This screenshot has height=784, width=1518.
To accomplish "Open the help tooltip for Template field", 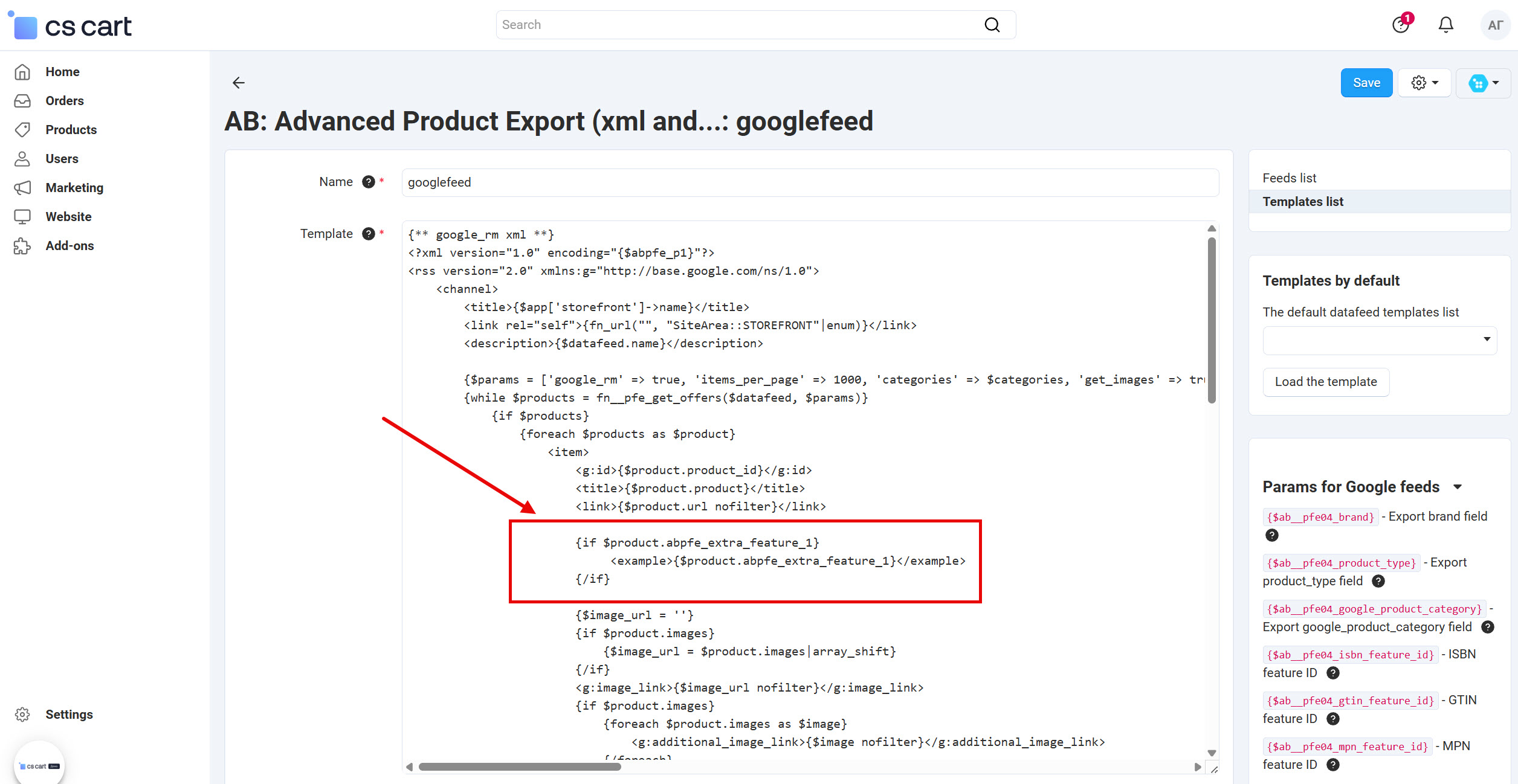I will point(369,234).
